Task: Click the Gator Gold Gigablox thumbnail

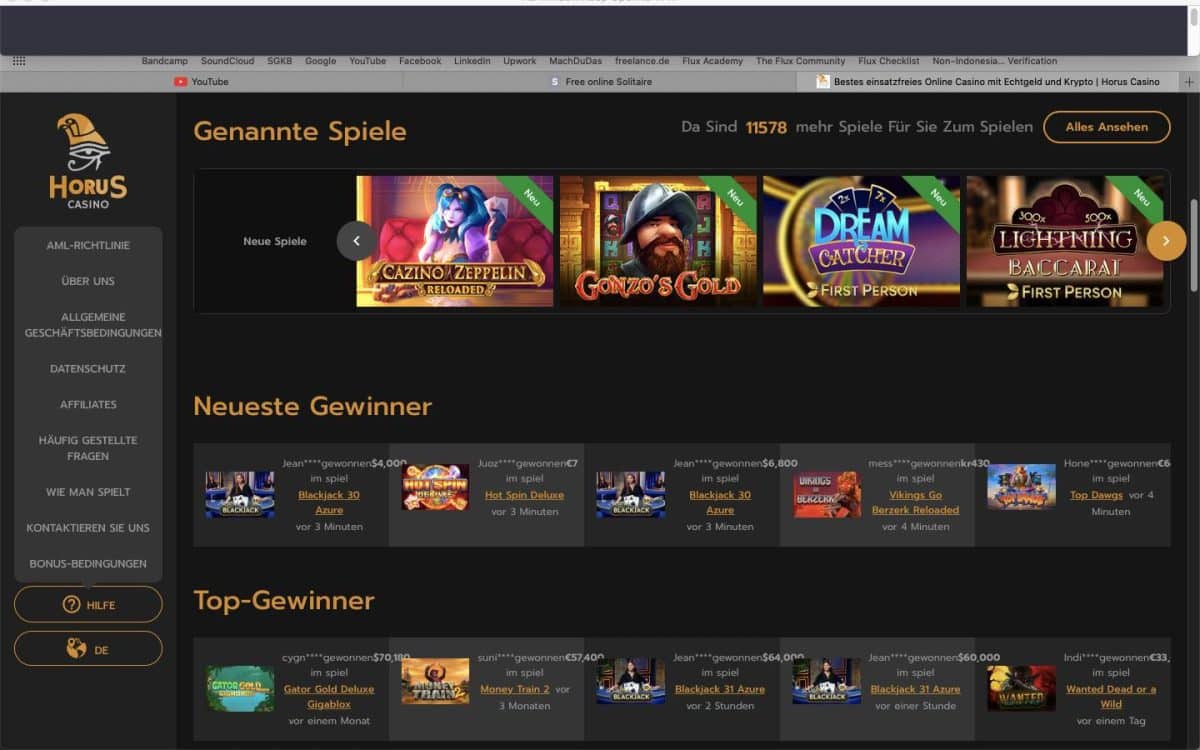Action: pyautogui.click(x=240, y=688)
